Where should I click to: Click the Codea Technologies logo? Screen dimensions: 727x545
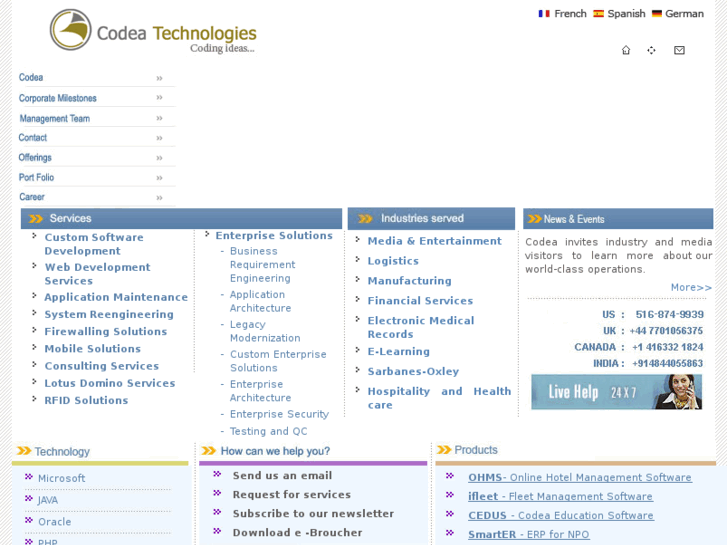point(153,30)
